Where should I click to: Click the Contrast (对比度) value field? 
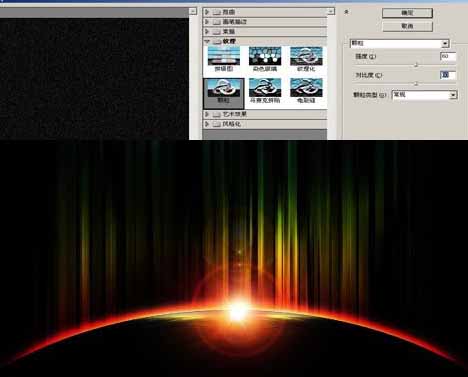pos(448,75)
